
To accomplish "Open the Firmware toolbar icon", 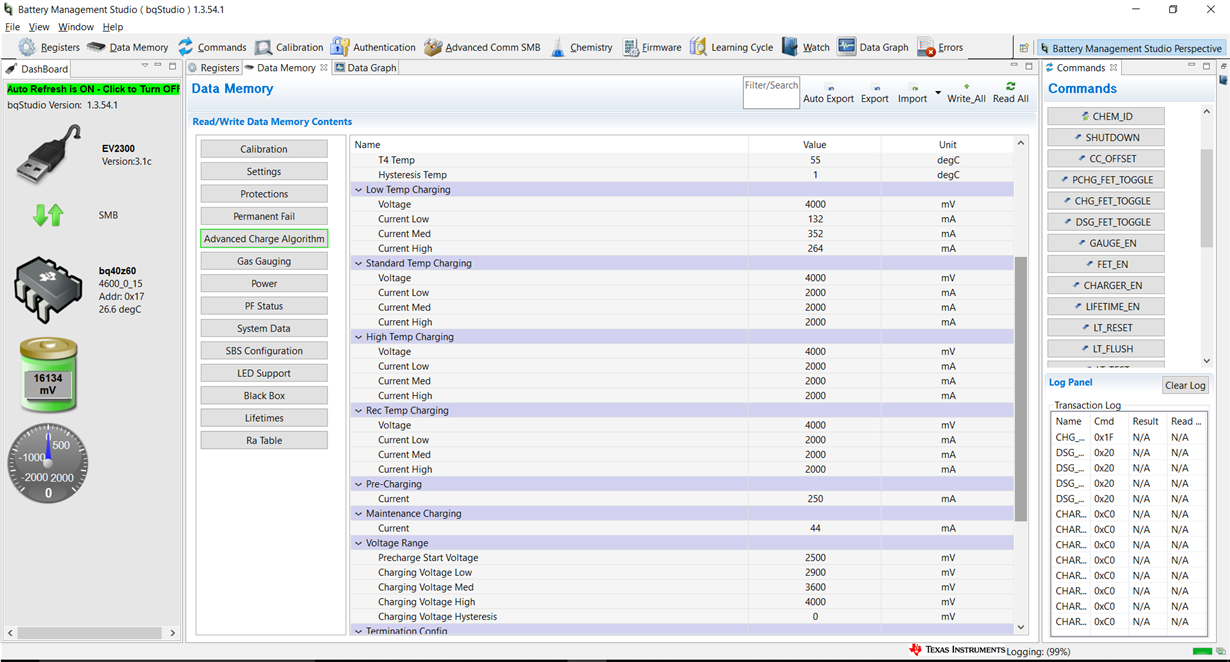I will [x=630, y=47].
